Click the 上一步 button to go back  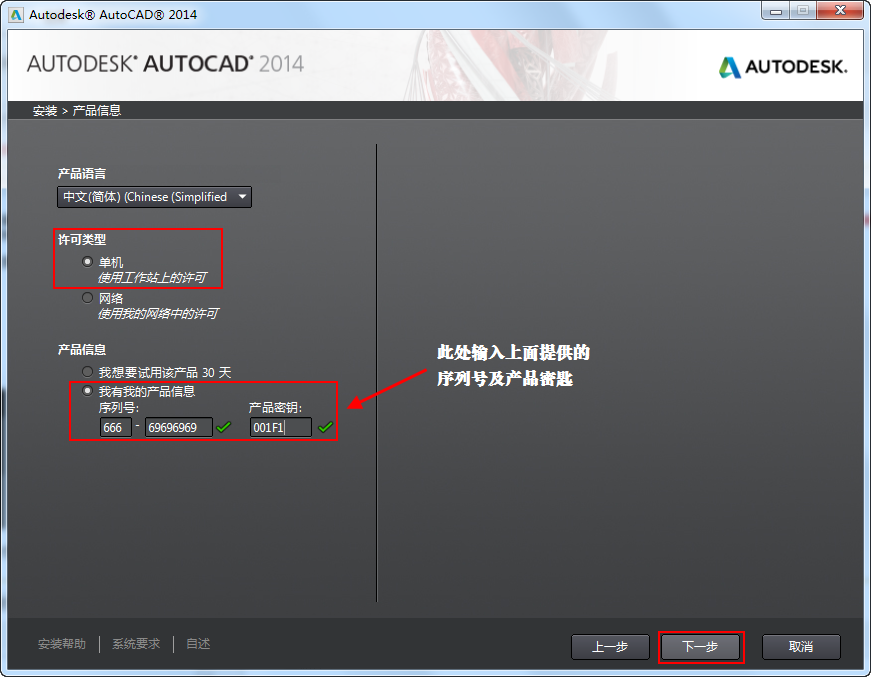pos(610,647)
